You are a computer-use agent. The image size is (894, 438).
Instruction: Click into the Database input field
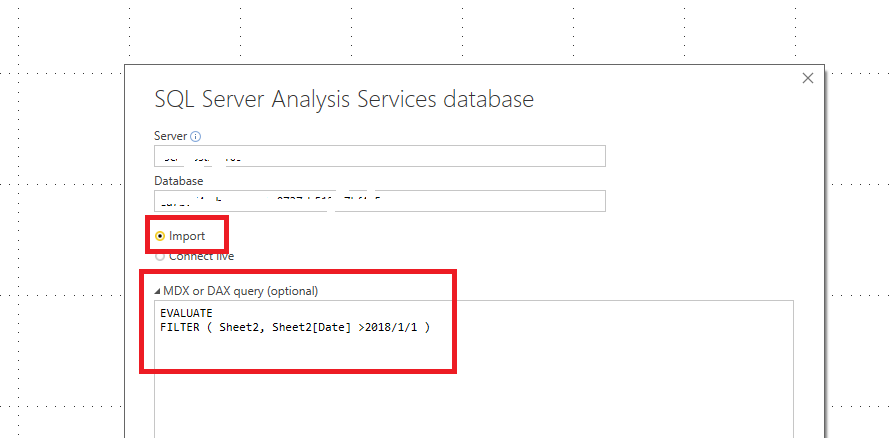pyautogui.click(x=380, y=201)
